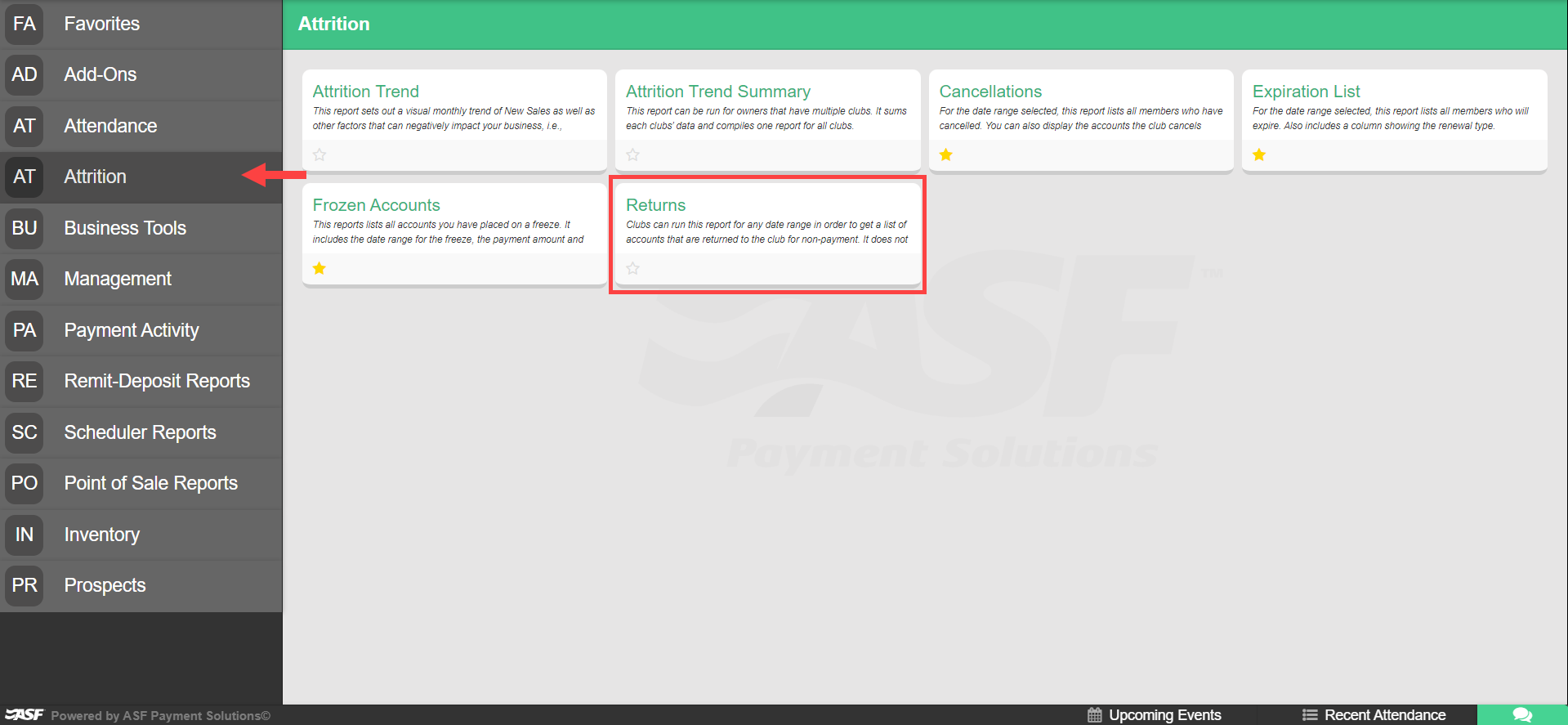Open the Attrition Trend Summary report
Image resolution: width=1568 pixels, height=725 pixels.
pyautogui.click(x=718, y=92)
